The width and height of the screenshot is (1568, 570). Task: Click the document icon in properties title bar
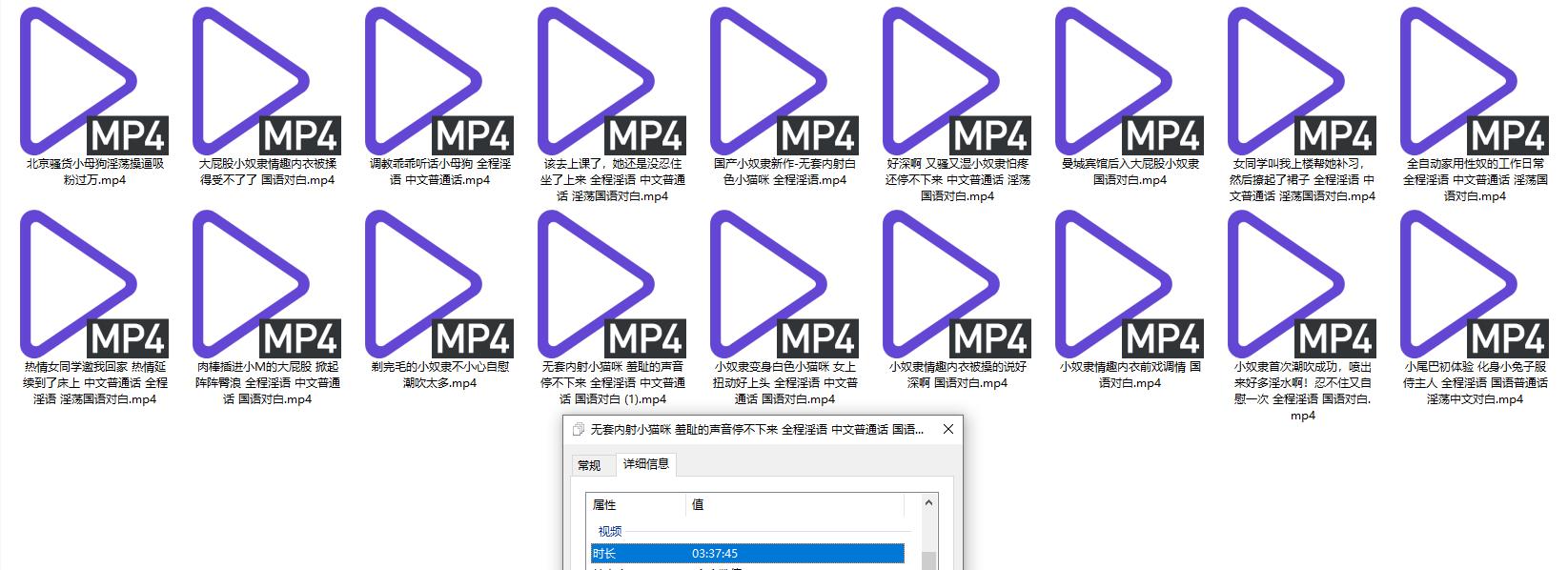[578, 430]
